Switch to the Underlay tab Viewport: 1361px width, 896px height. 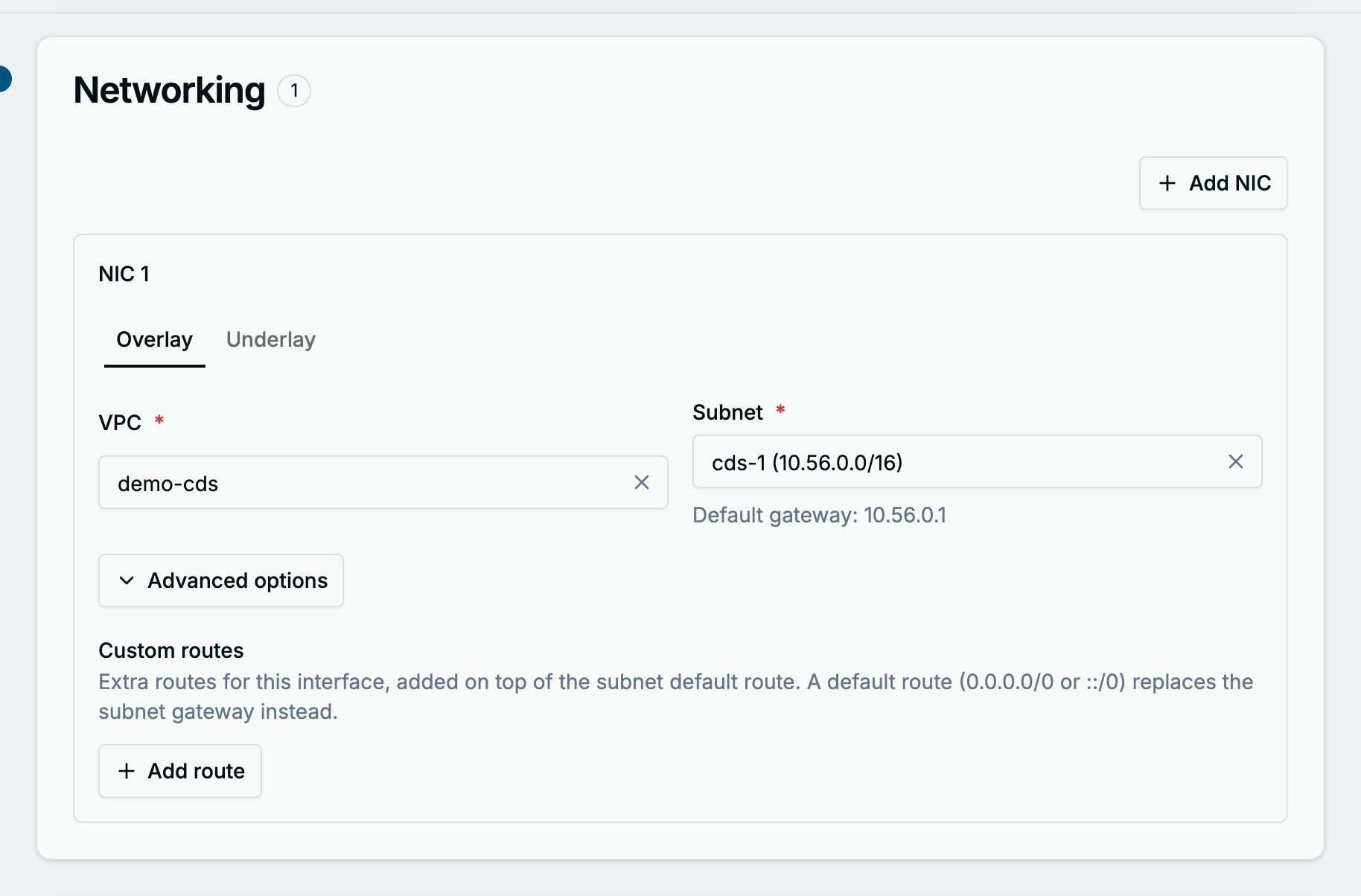tap(271, 339)
